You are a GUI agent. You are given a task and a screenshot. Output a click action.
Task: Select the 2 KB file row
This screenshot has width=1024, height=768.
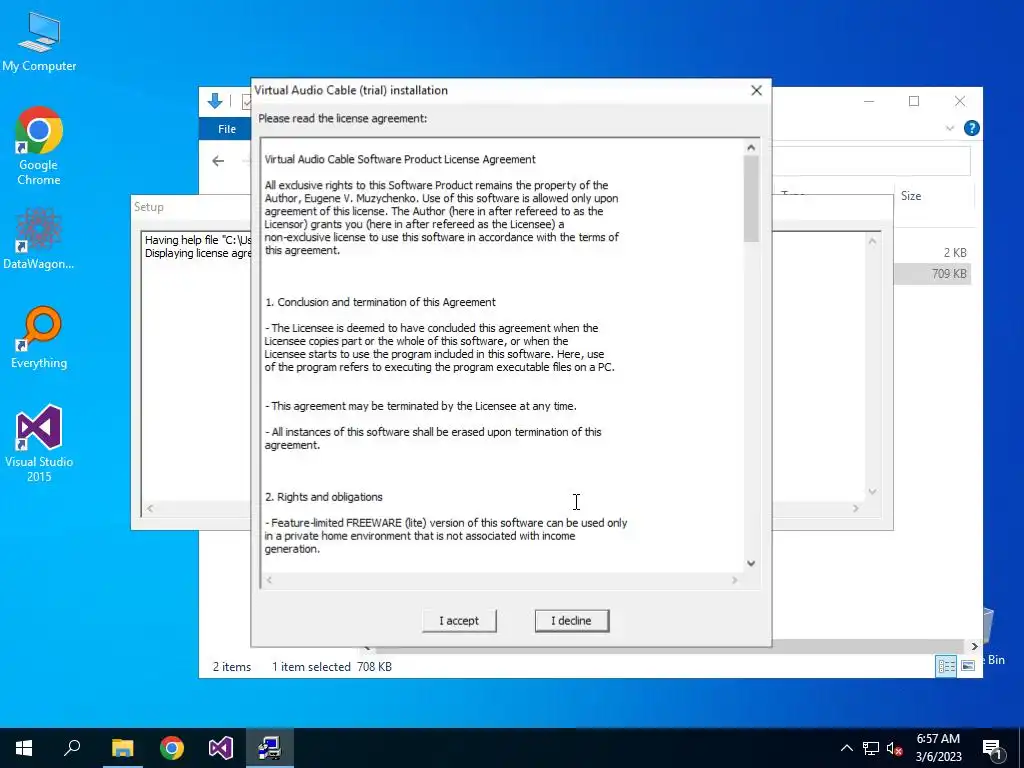pos(932,253)
